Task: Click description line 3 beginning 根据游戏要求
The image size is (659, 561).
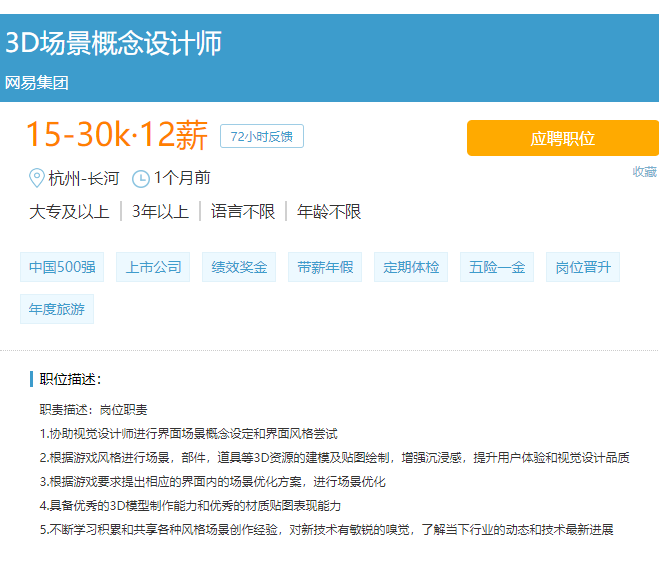Action: (x=213, y=482)
